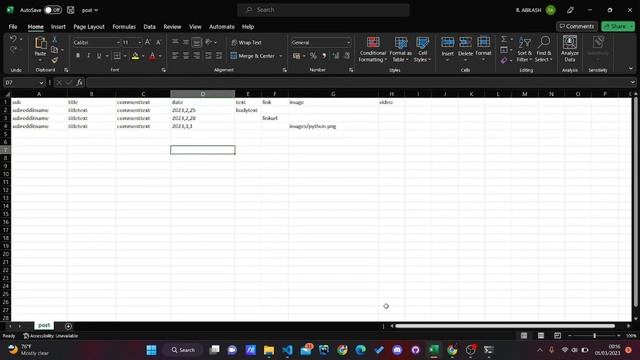The width and height of the screenshot is (640, 360).
Task: Click the formula bar input
Action: (x=358, y=82)
